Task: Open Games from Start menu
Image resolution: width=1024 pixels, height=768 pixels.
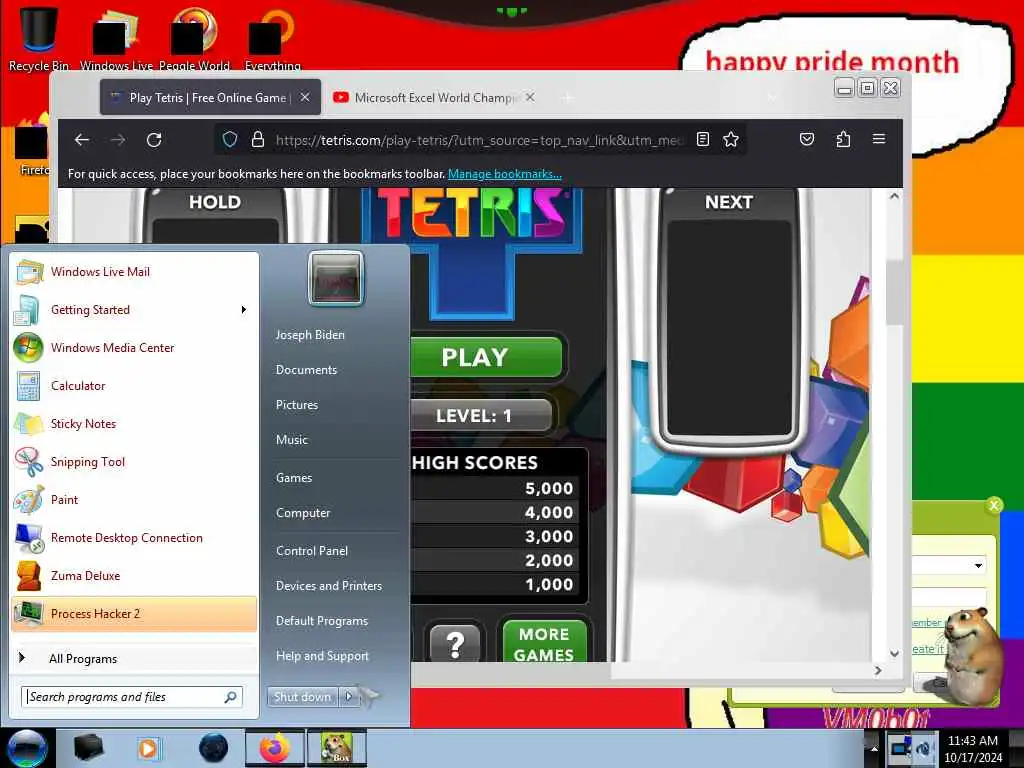Action: point(294,477)
